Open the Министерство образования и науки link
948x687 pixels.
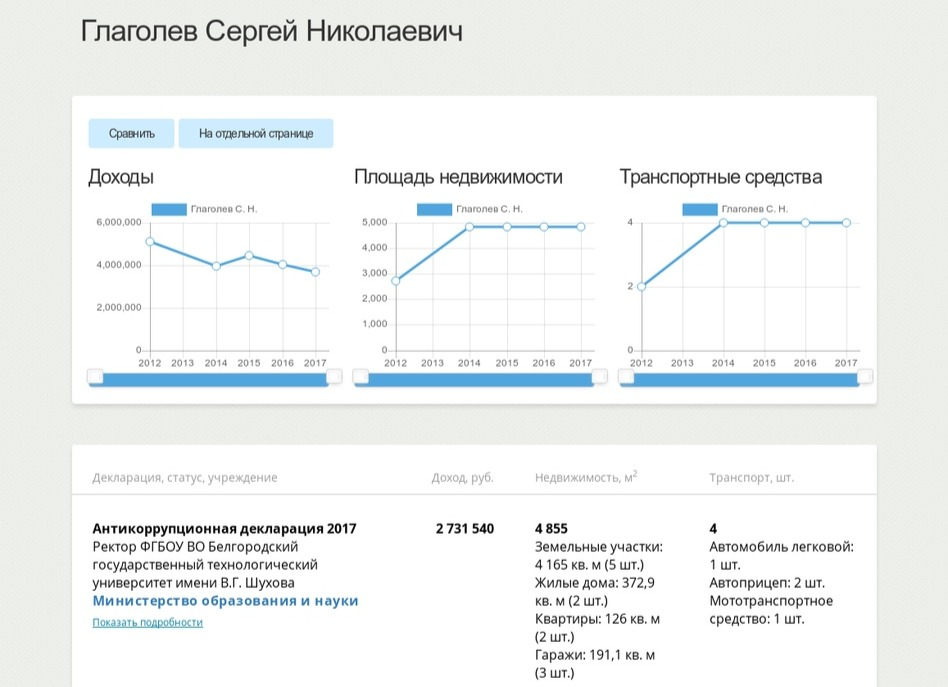click(225, 601)
